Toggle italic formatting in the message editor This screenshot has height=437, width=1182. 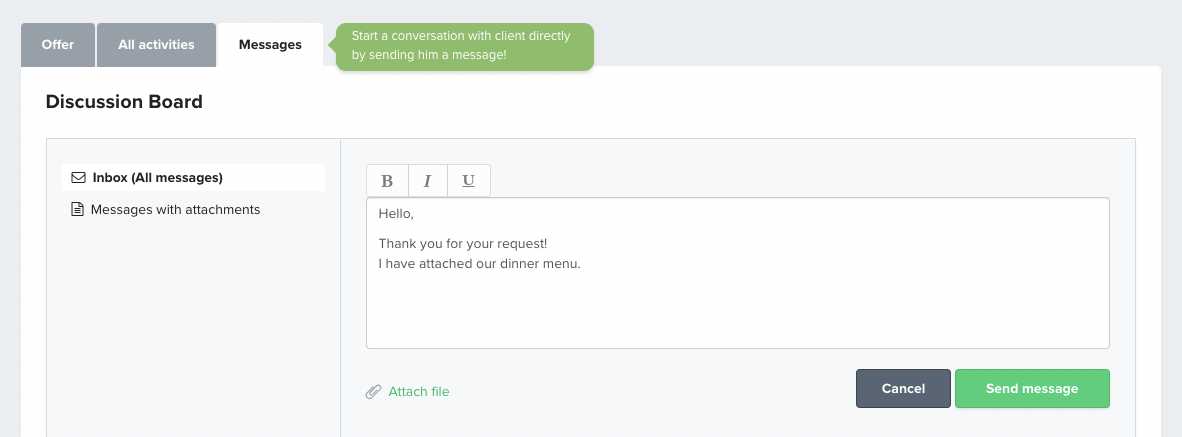click(x=427, y=181)
